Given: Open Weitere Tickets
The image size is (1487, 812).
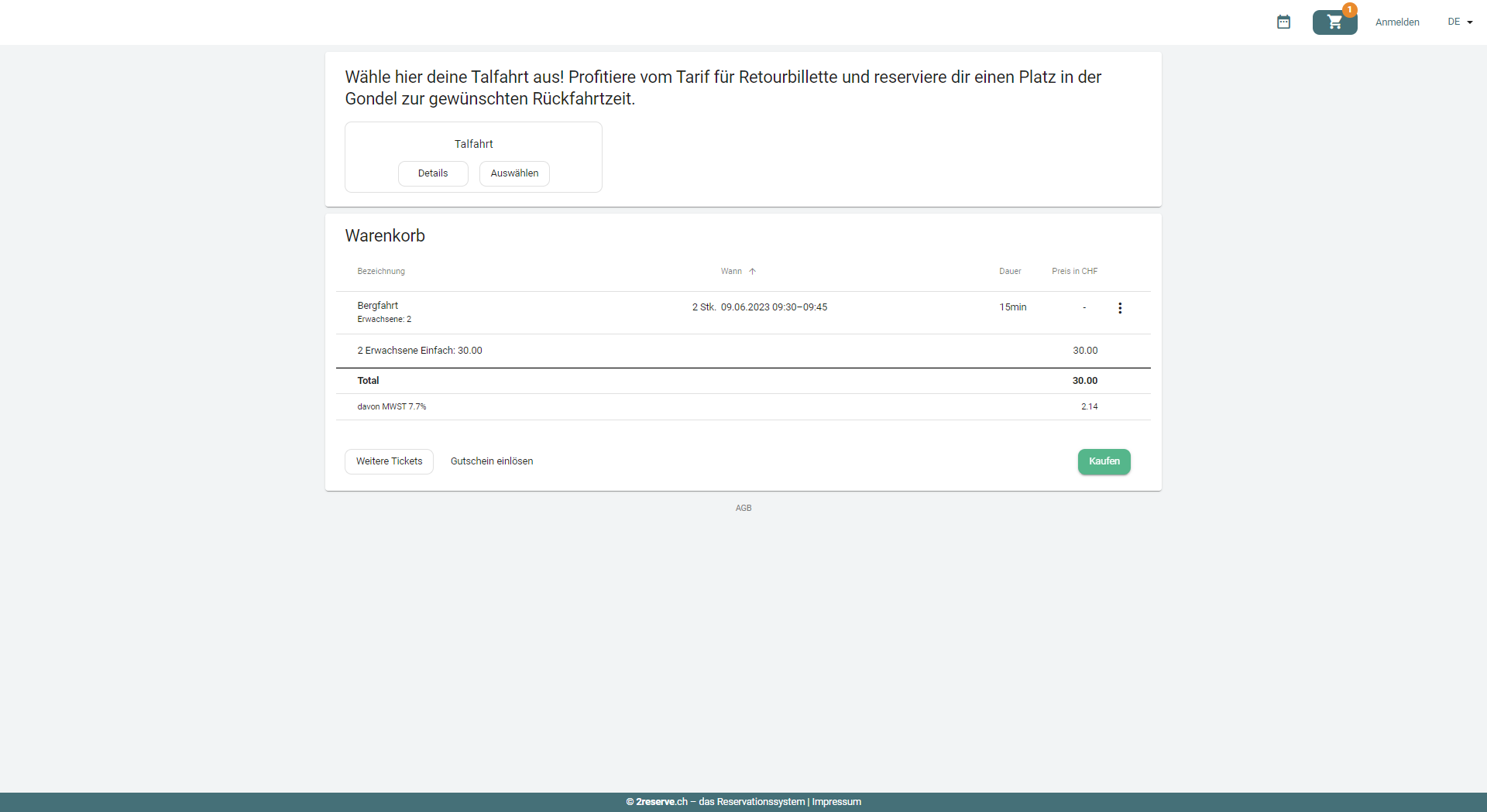Looking at the screenshot, I should coord(389,461).
